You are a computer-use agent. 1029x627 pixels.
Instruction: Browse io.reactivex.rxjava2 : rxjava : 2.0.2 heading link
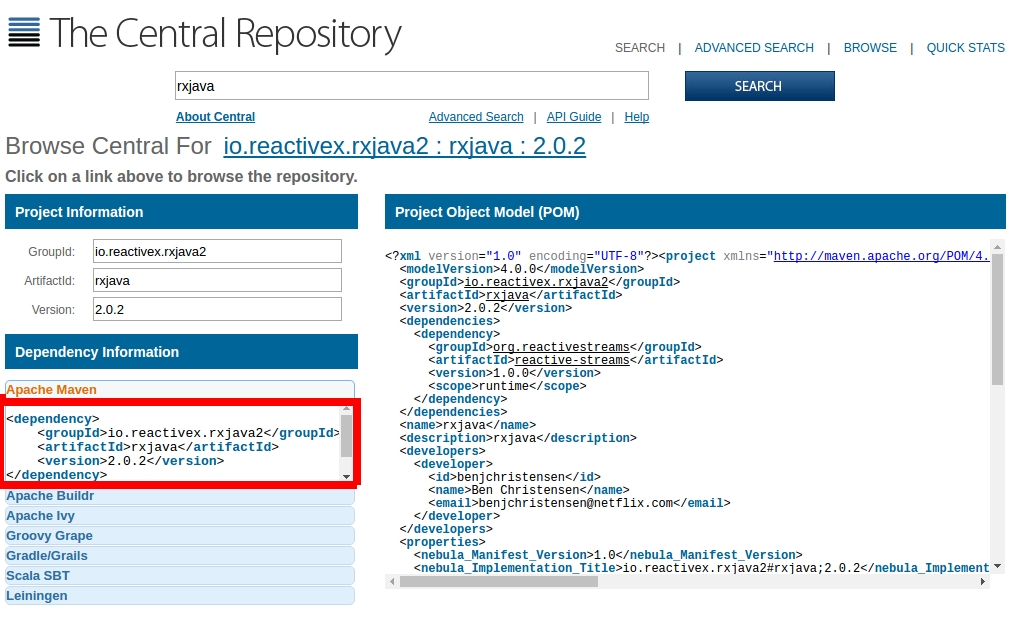(x=404, y=146)
